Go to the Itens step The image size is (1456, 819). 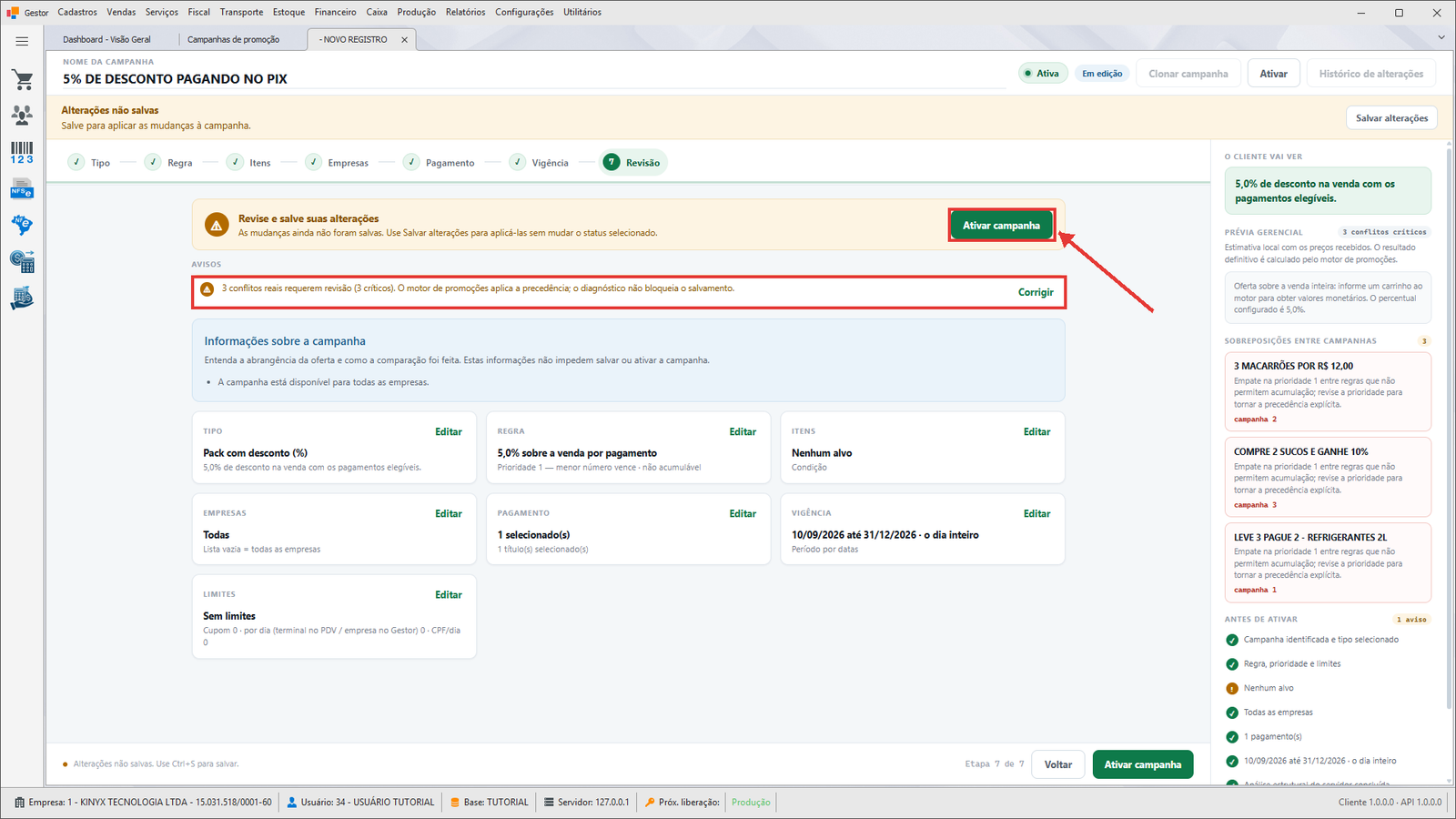click(249, 163)
